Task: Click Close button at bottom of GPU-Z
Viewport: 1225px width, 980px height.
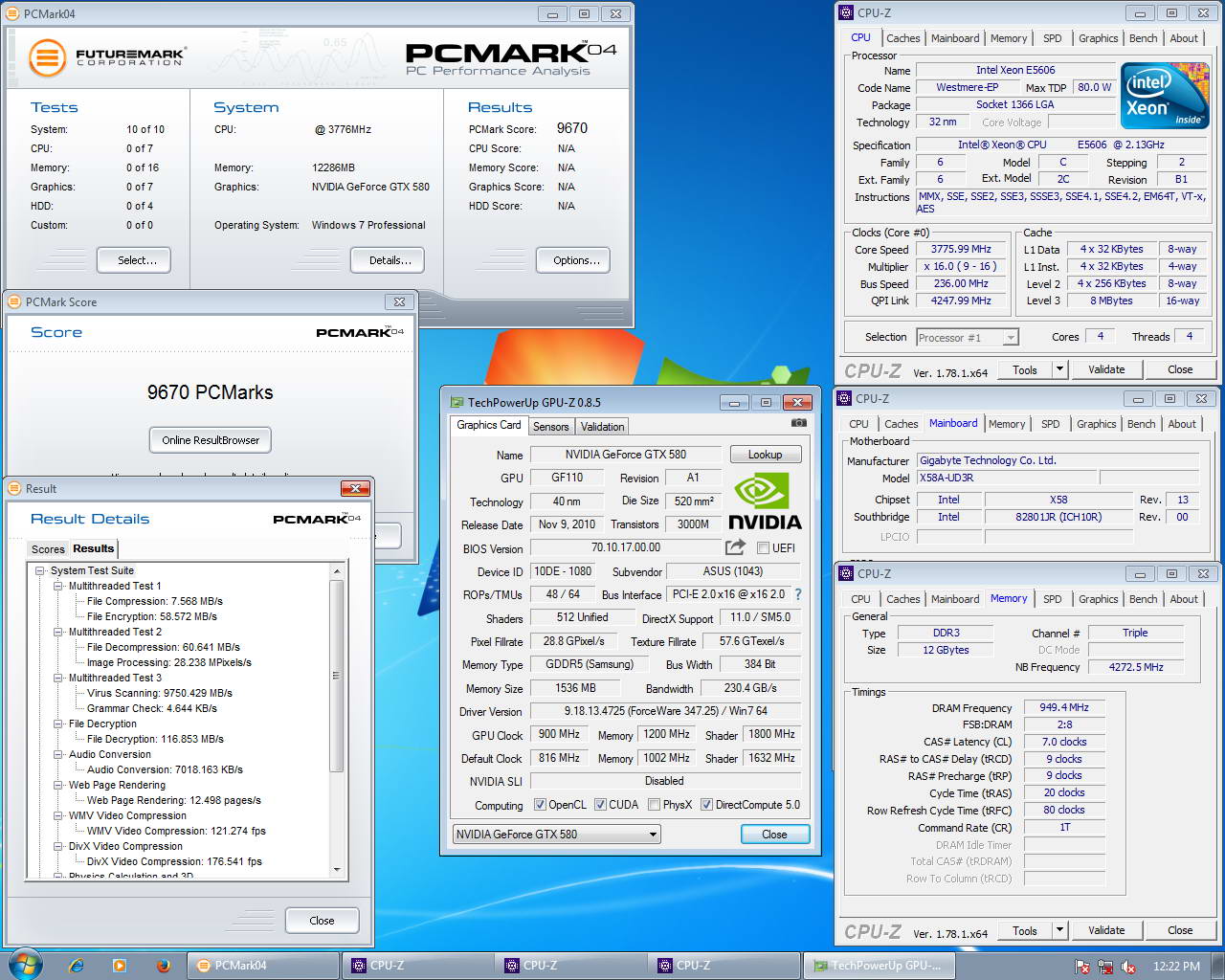Action: pos(775,835)
